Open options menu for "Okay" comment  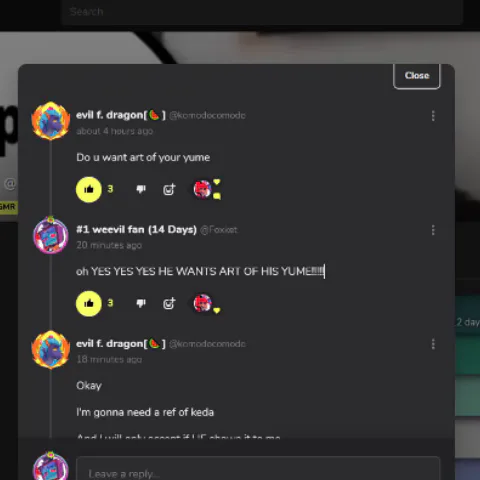[x=433, y=344]
